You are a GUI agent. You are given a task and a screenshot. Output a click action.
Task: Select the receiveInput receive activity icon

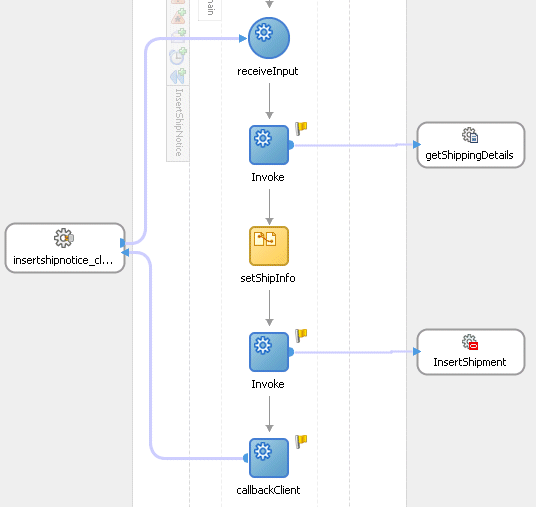pyautogui.click(x=269, y=38)
